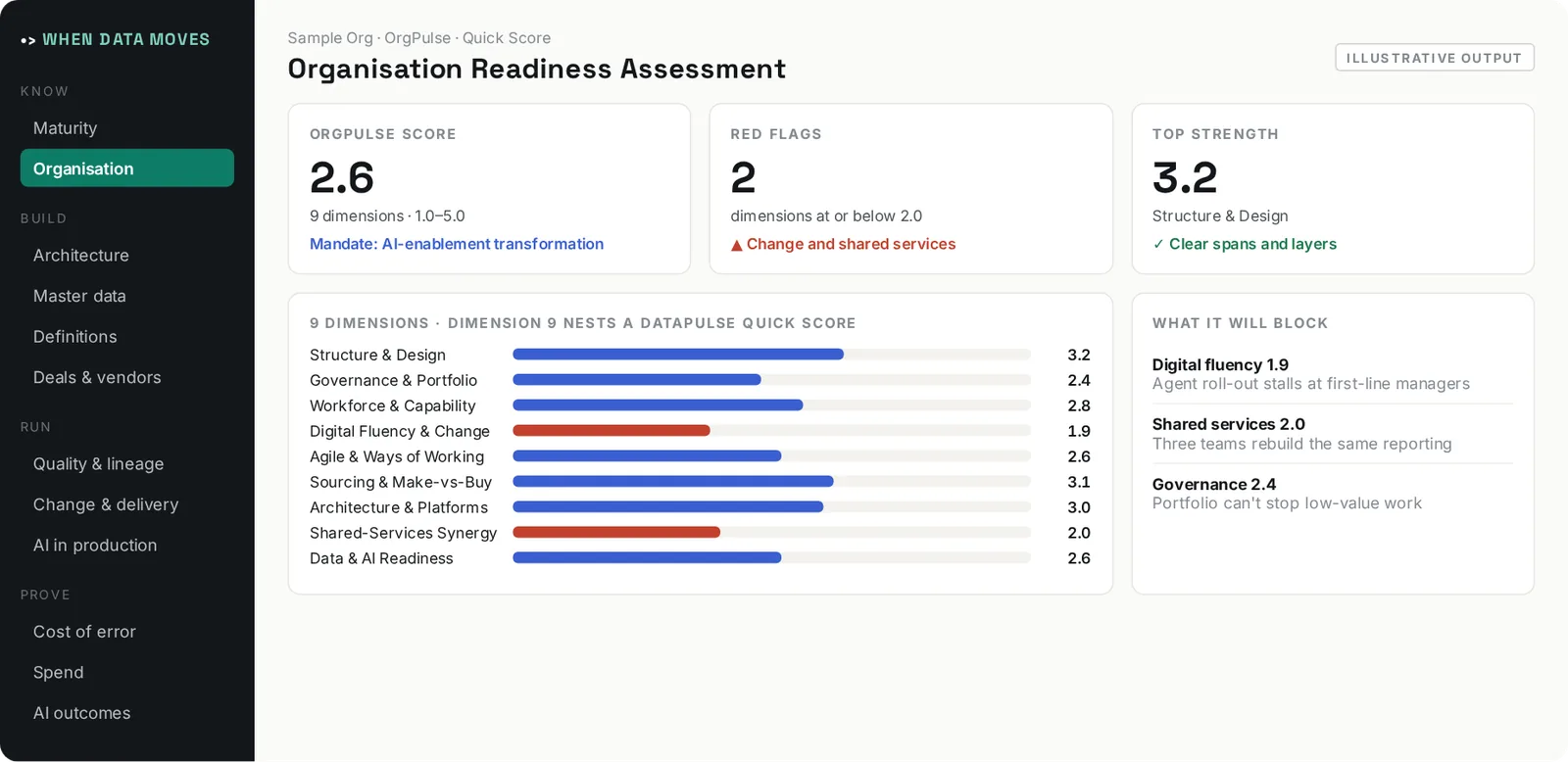Click the Governance 2.4 blocker heading

[x=1214, y=484]
